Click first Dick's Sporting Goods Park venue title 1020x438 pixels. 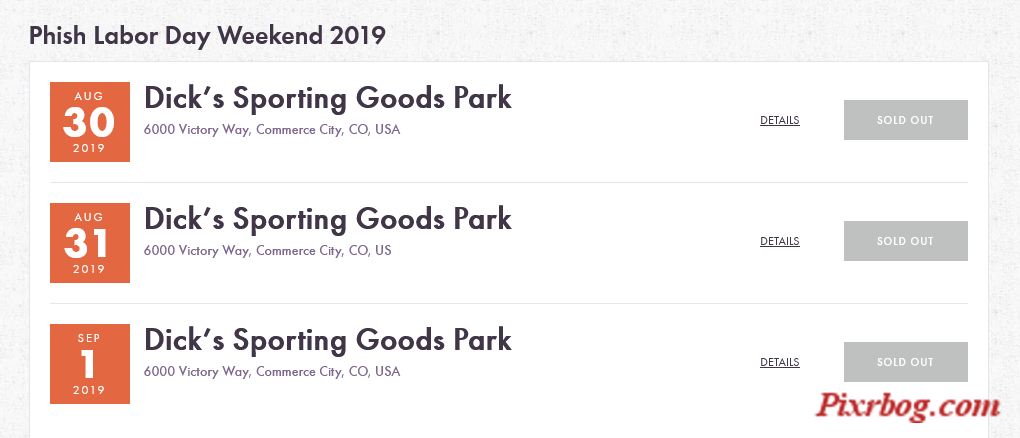point(328,98)
